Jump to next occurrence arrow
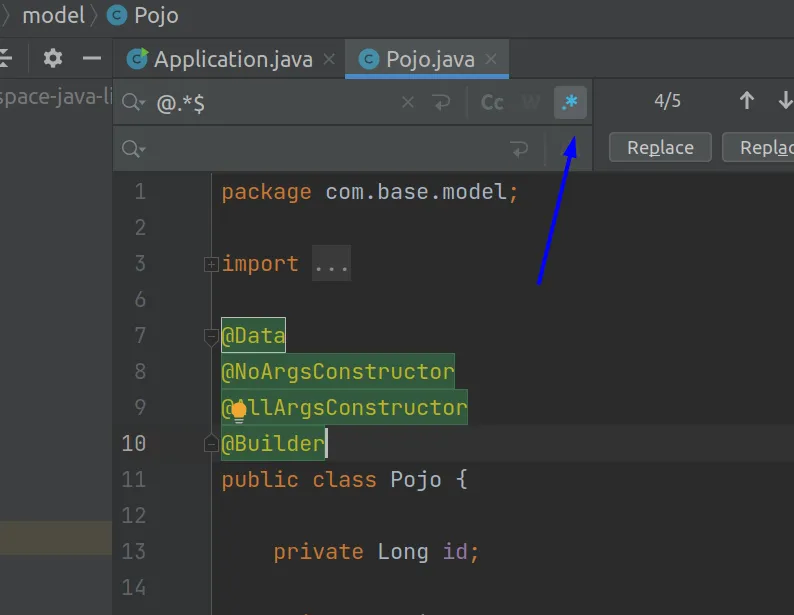This screenshot has width=794, height=615. [x=784, y=101]
